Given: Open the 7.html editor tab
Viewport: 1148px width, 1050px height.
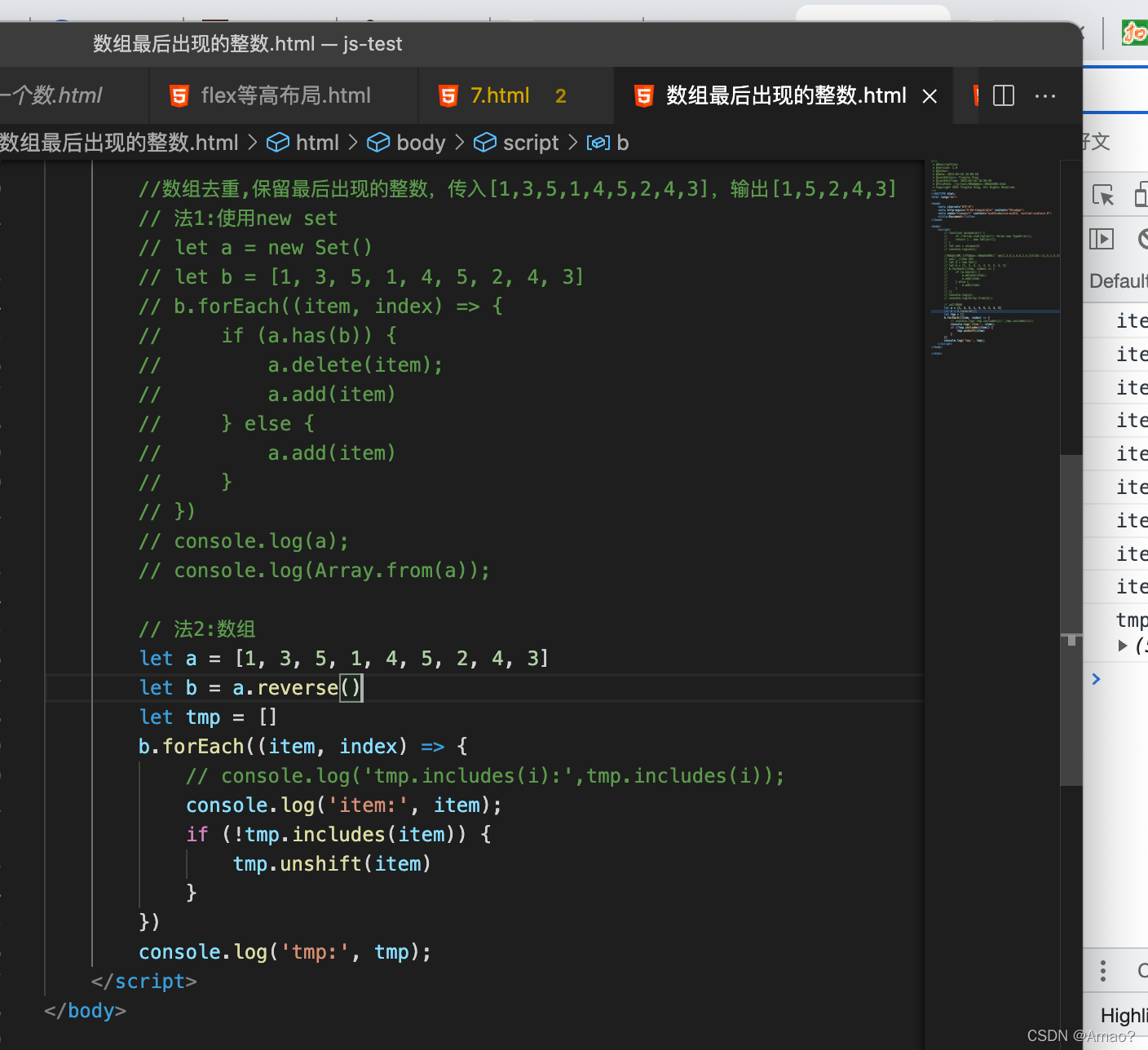Looking at the screenshot, I should 516,95.
